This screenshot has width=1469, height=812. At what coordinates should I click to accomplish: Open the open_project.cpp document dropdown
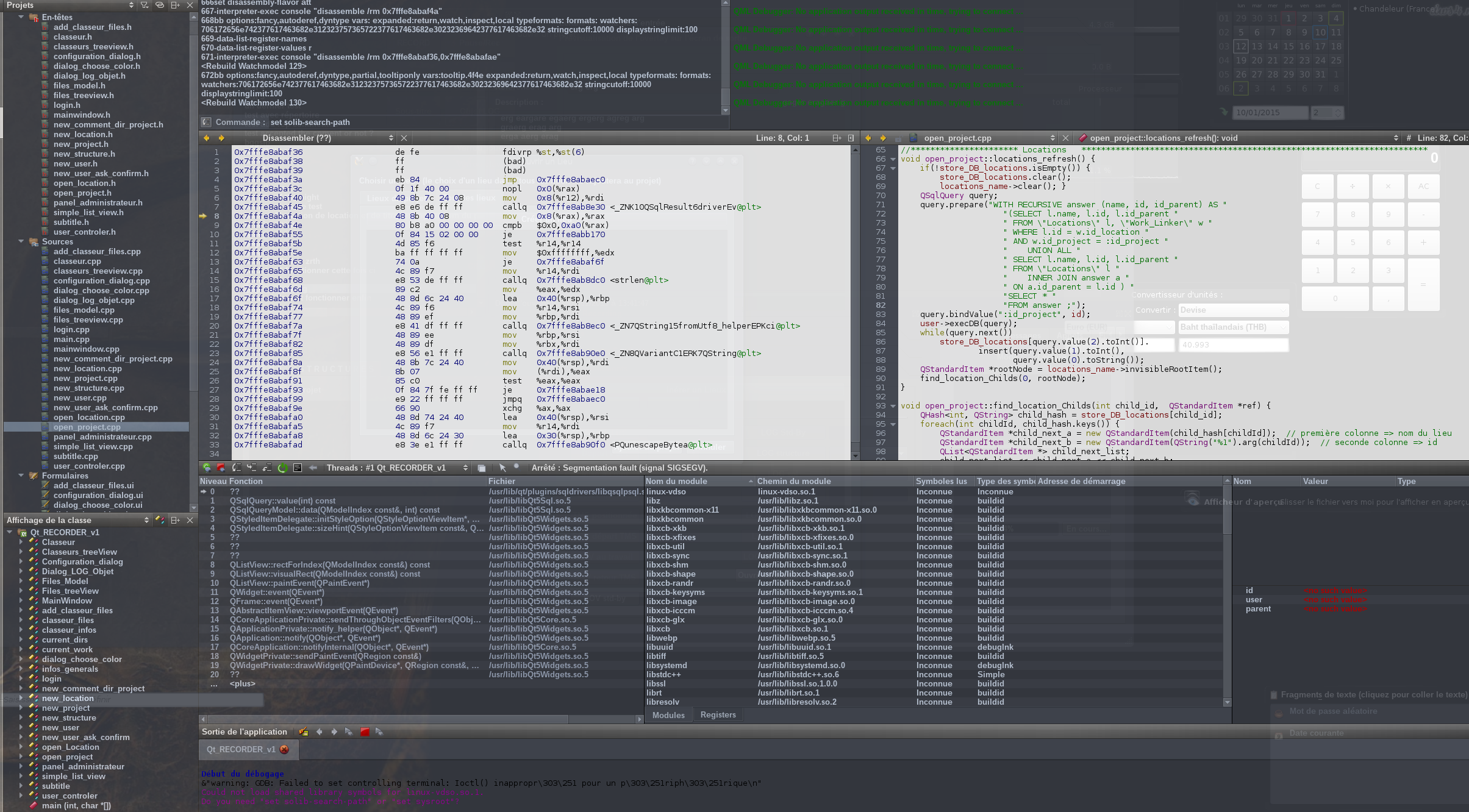point(1053,138)
